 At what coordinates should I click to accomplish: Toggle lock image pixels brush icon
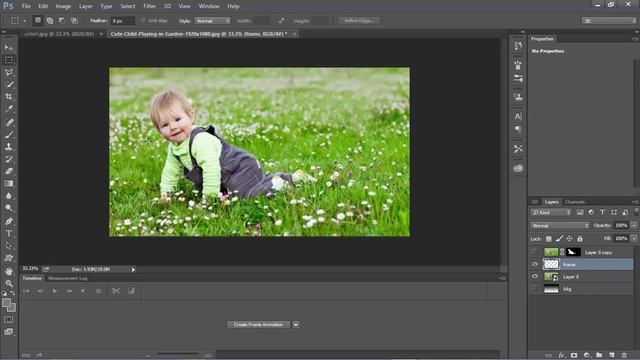click(559, 238)
